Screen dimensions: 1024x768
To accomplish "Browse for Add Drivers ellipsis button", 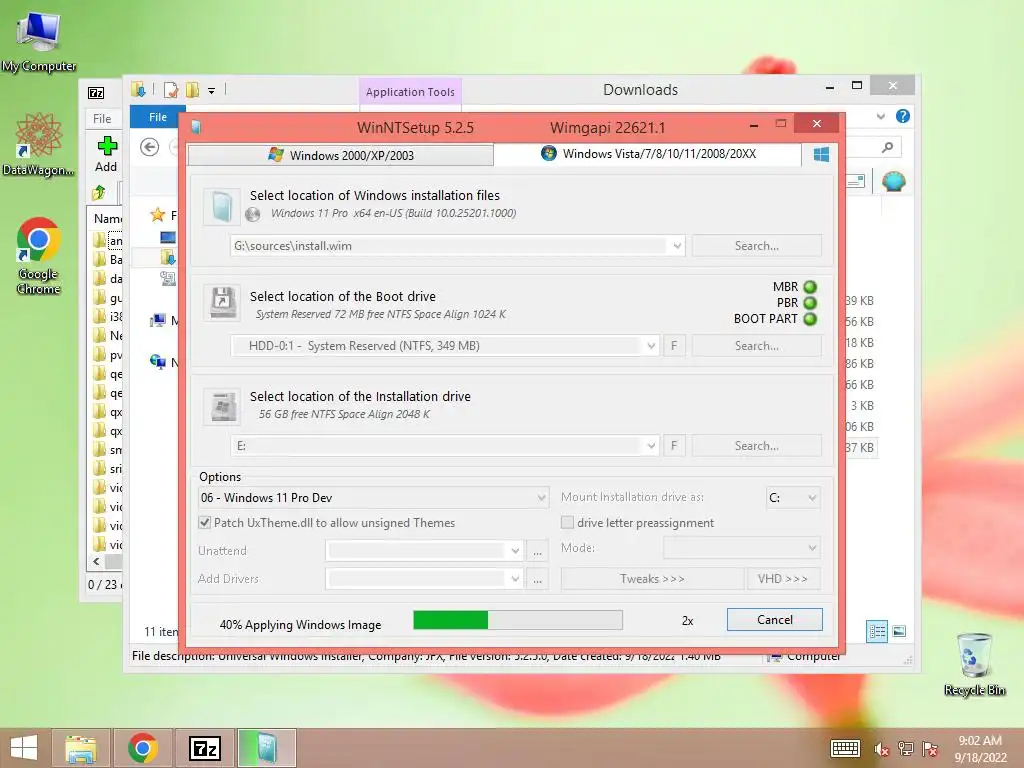I will (x=537, y=579).
